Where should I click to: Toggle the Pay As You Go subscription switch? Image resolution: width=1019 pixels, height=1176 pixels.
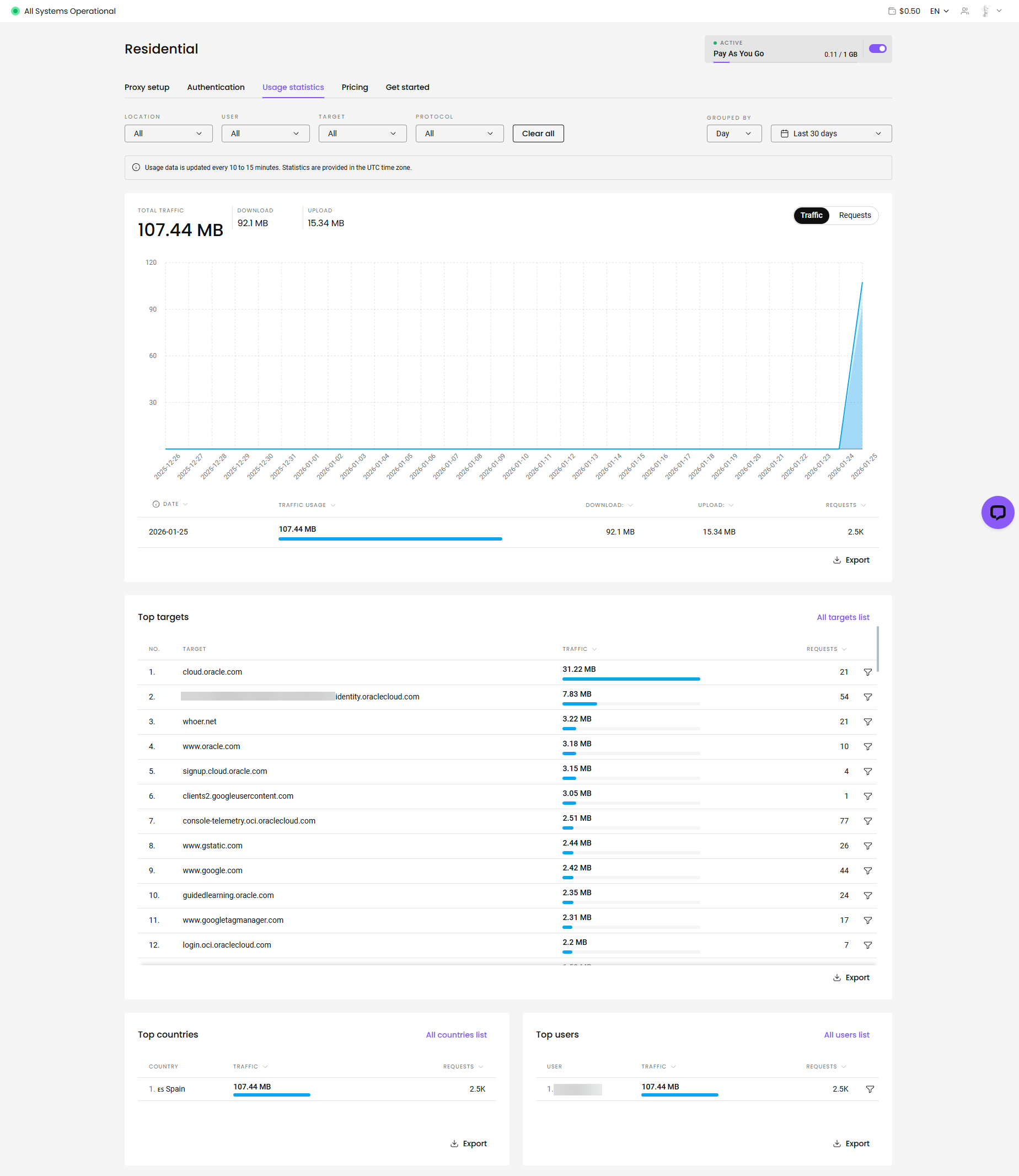877,49
